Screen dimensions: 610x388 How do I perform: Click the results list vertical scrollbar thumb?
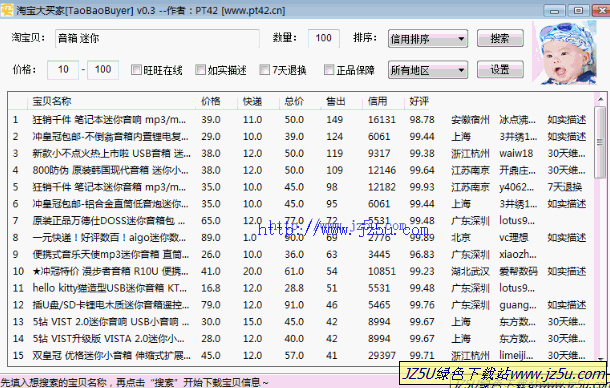point(601,143)
